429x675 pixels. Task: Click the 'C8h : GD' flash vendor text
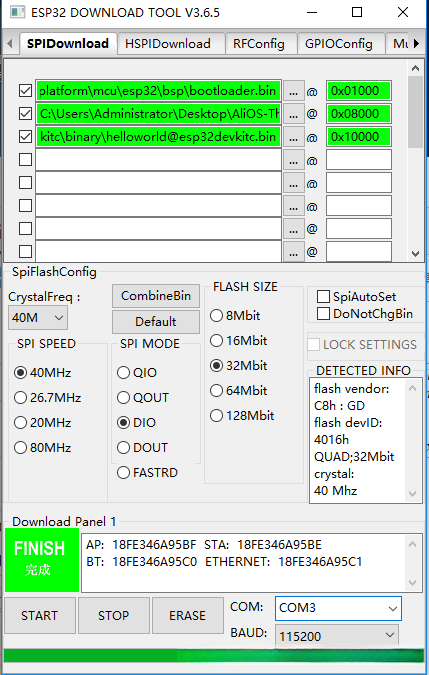point(339,406)
